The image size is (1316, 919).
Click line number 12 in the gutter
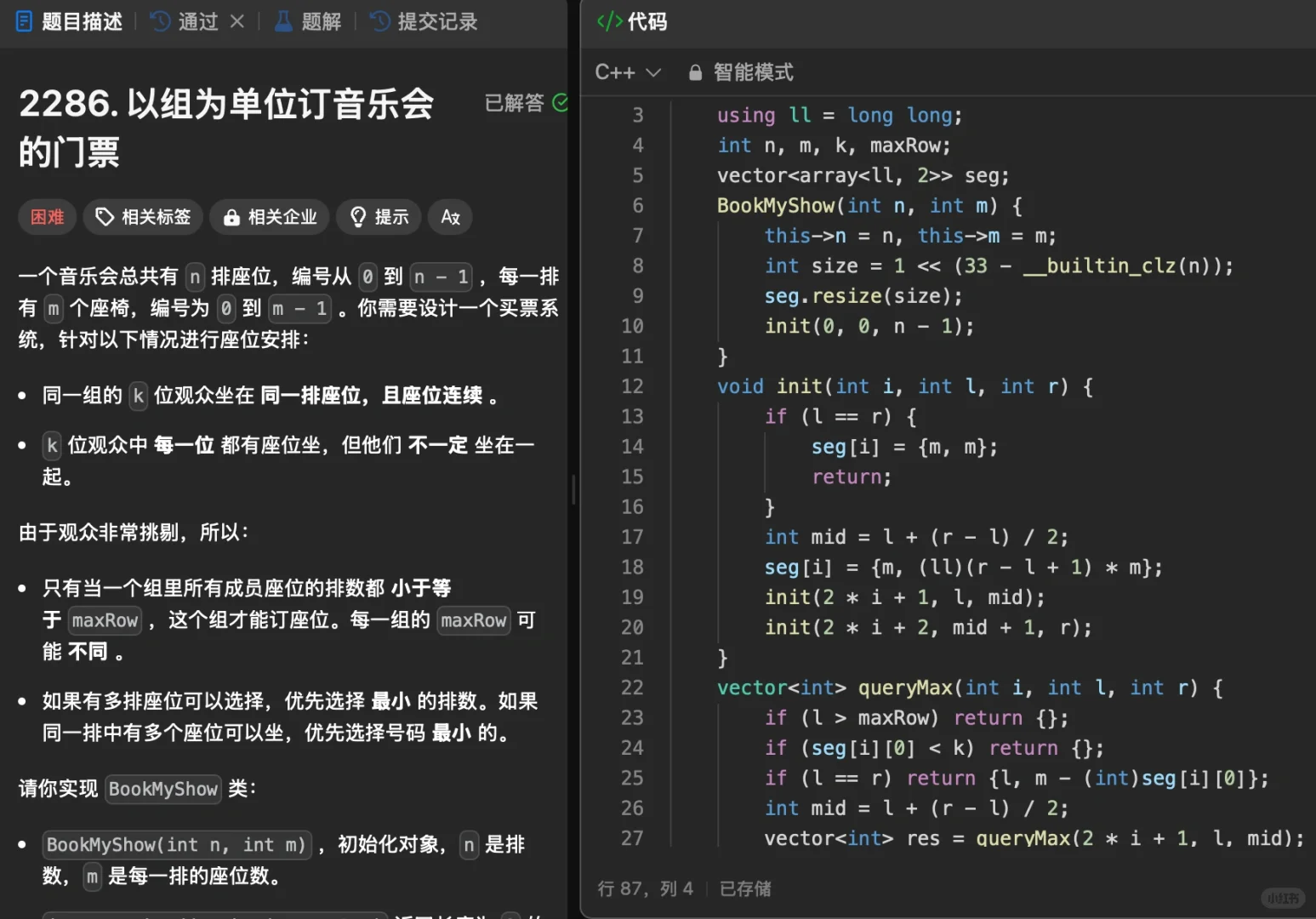point(632,386)
